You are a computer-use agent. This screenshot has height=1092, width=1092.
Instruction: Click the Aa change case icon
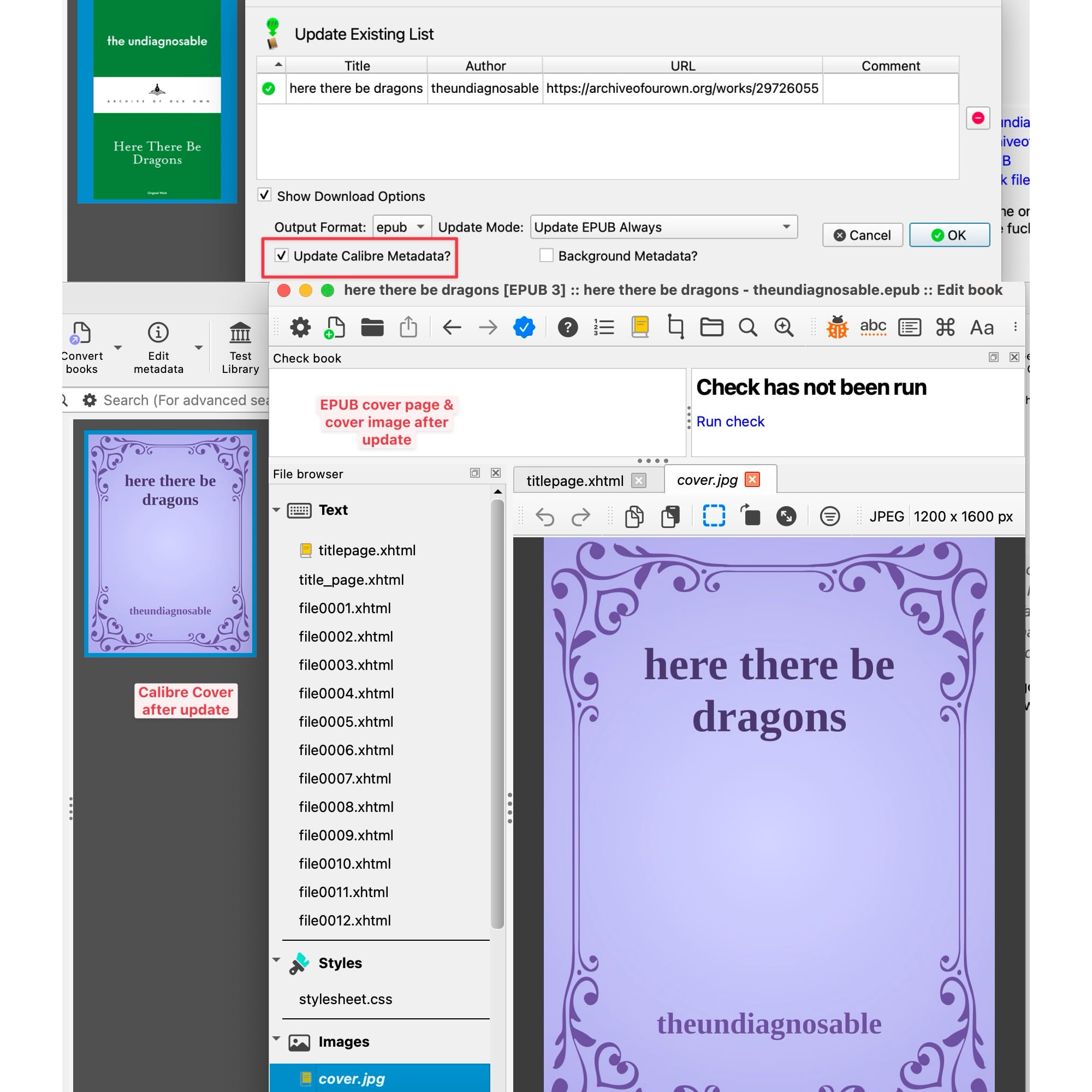981,327
